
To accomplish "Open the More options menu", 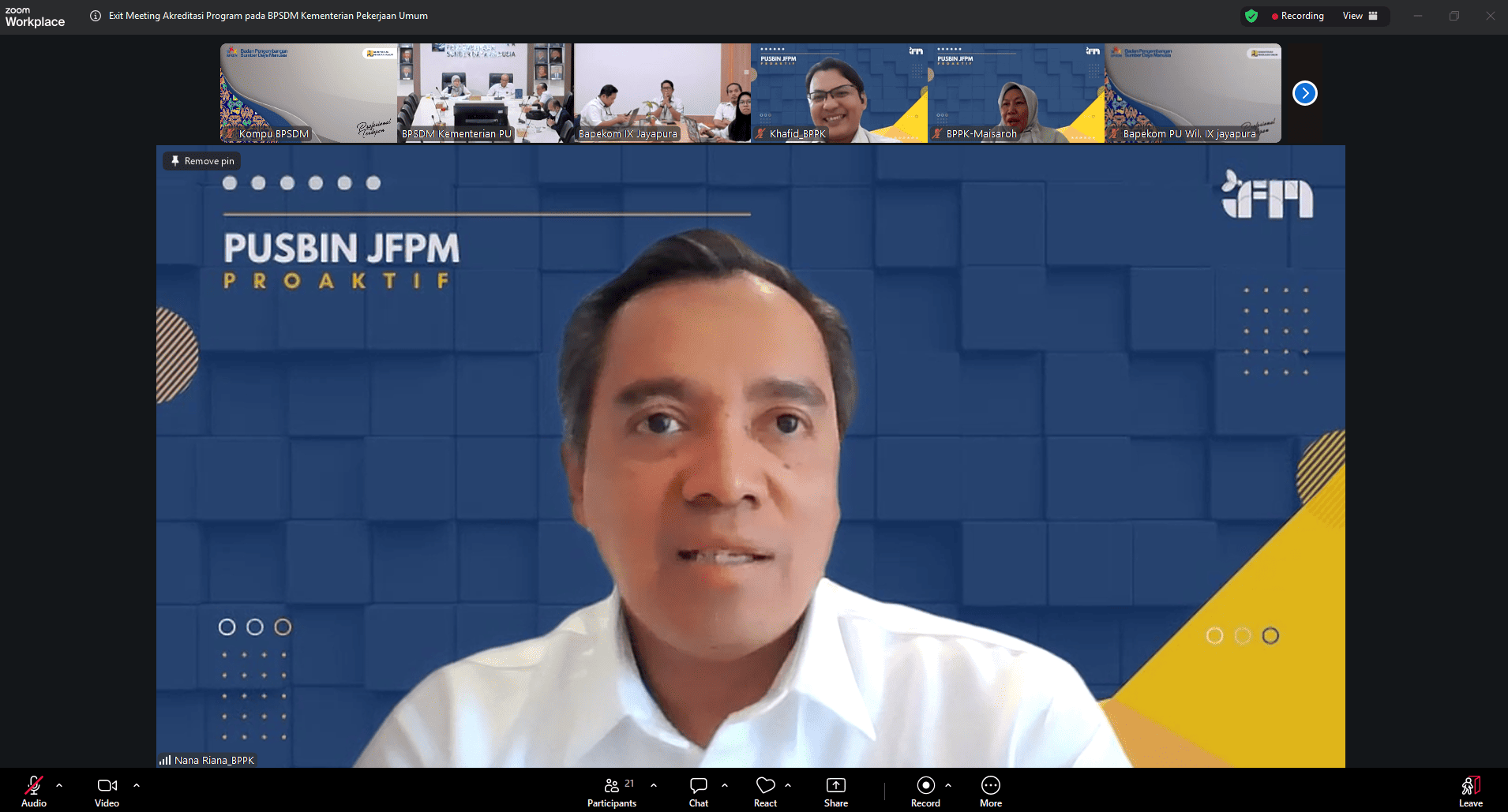I will (990, 791).
